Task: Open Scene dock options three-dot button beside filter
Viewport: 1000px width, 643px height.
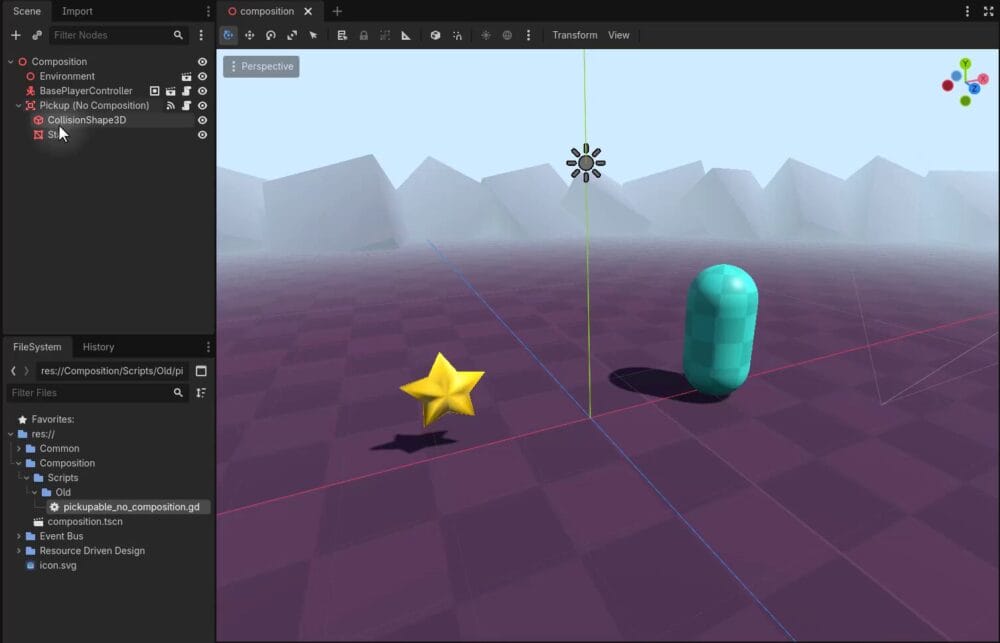Action: 201,35
